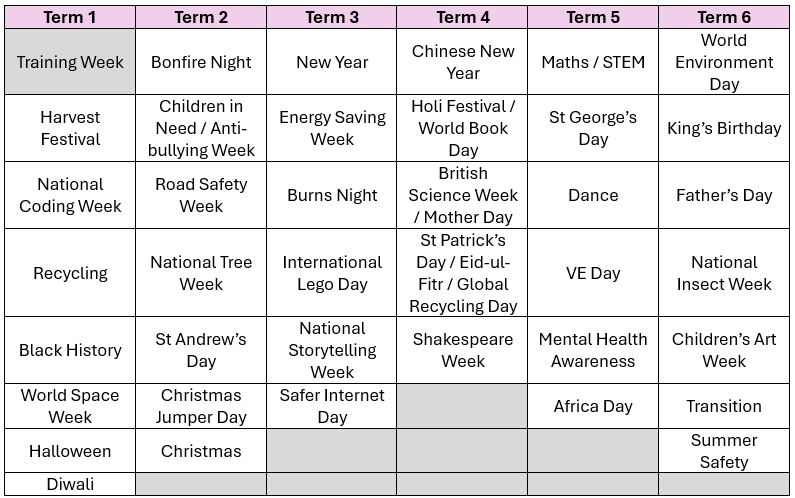
Task: Click the Burns Night cell
Action: click(332, 195)
